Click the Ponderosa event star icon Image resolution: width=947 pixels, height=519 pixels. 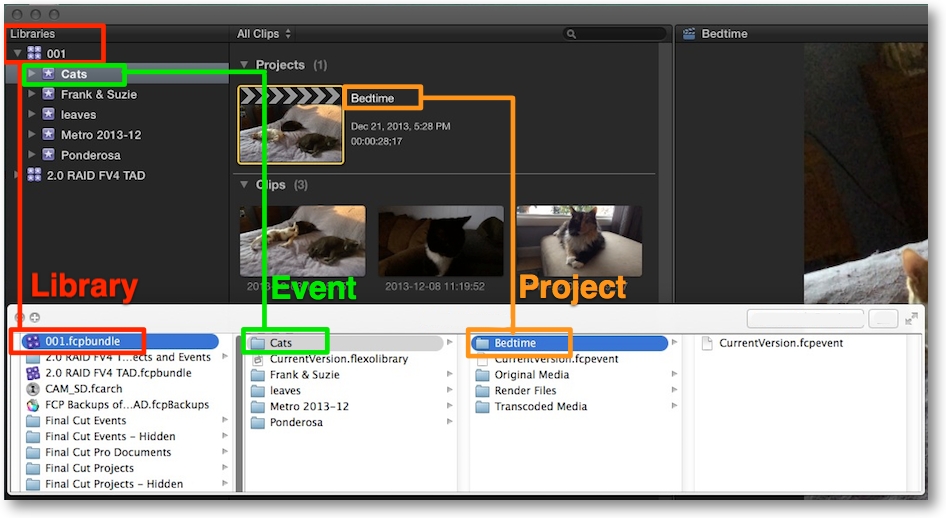(48, 155)
